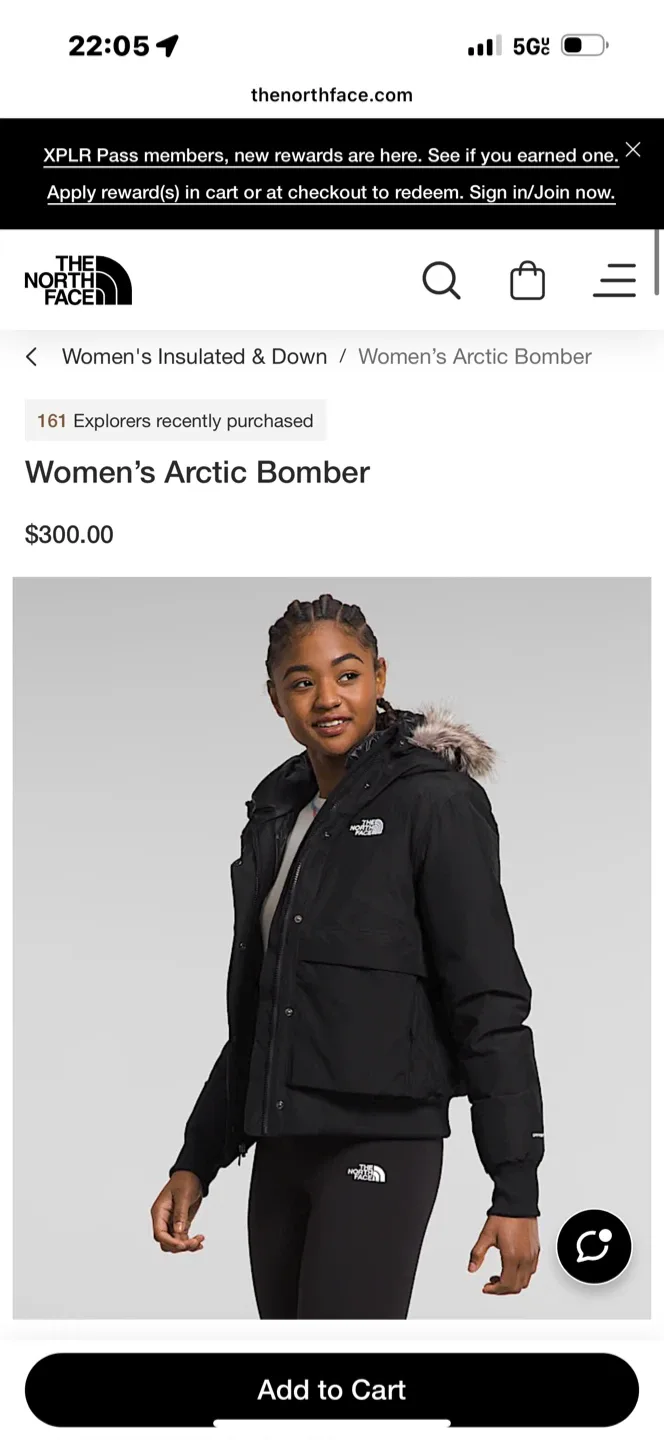This screenshot has width=664, height=1440.
Task: Open the search magnifier icon
Action: click(441, 281)
